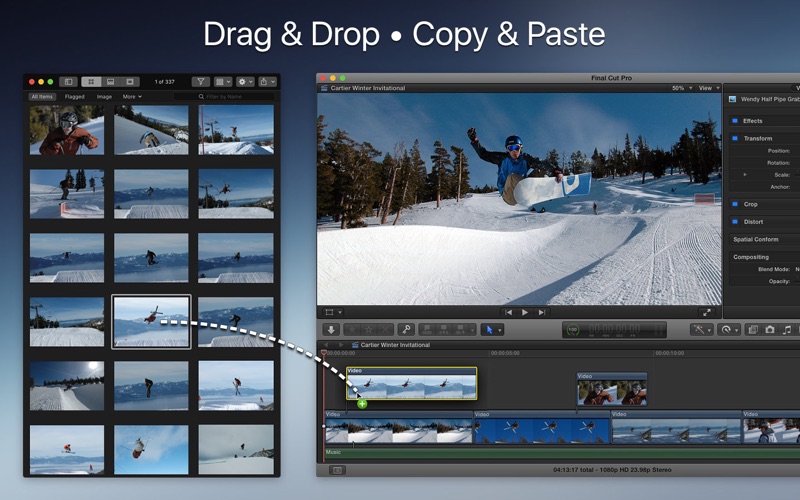Toggle the sidebar panel icon in browser
This screenshot has width=800, height=500.
click(x=68, y=81)
